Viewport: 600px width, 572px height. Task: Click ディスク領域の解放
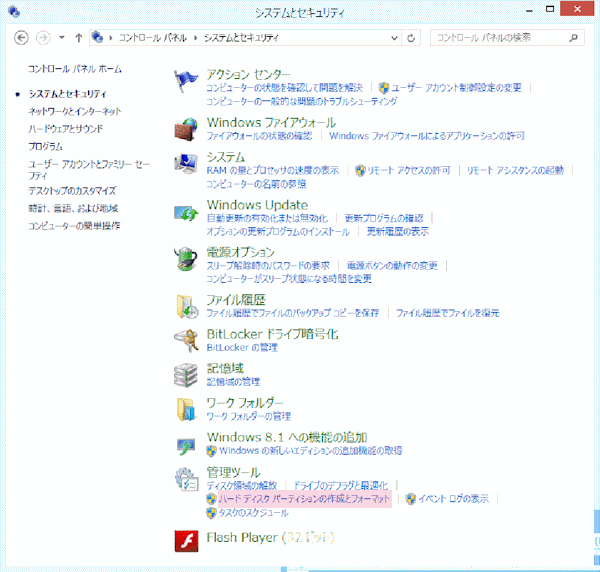coord(242,486)
